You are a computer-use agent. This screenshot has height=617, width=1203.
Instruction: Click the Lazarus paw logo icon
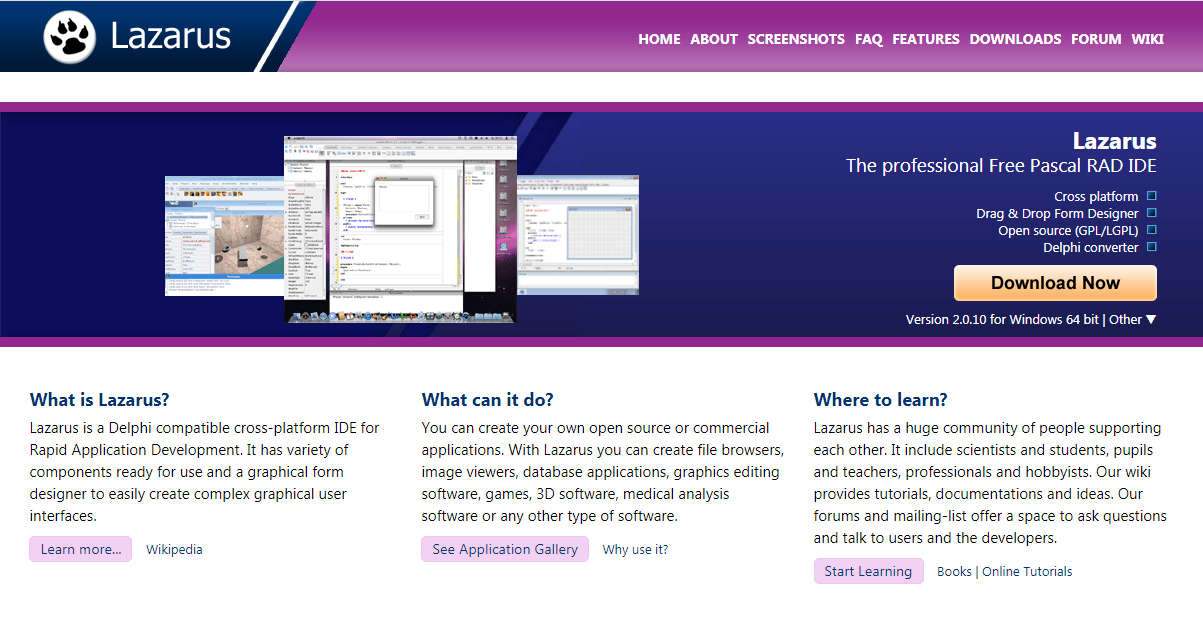click(x=69, y=36)
